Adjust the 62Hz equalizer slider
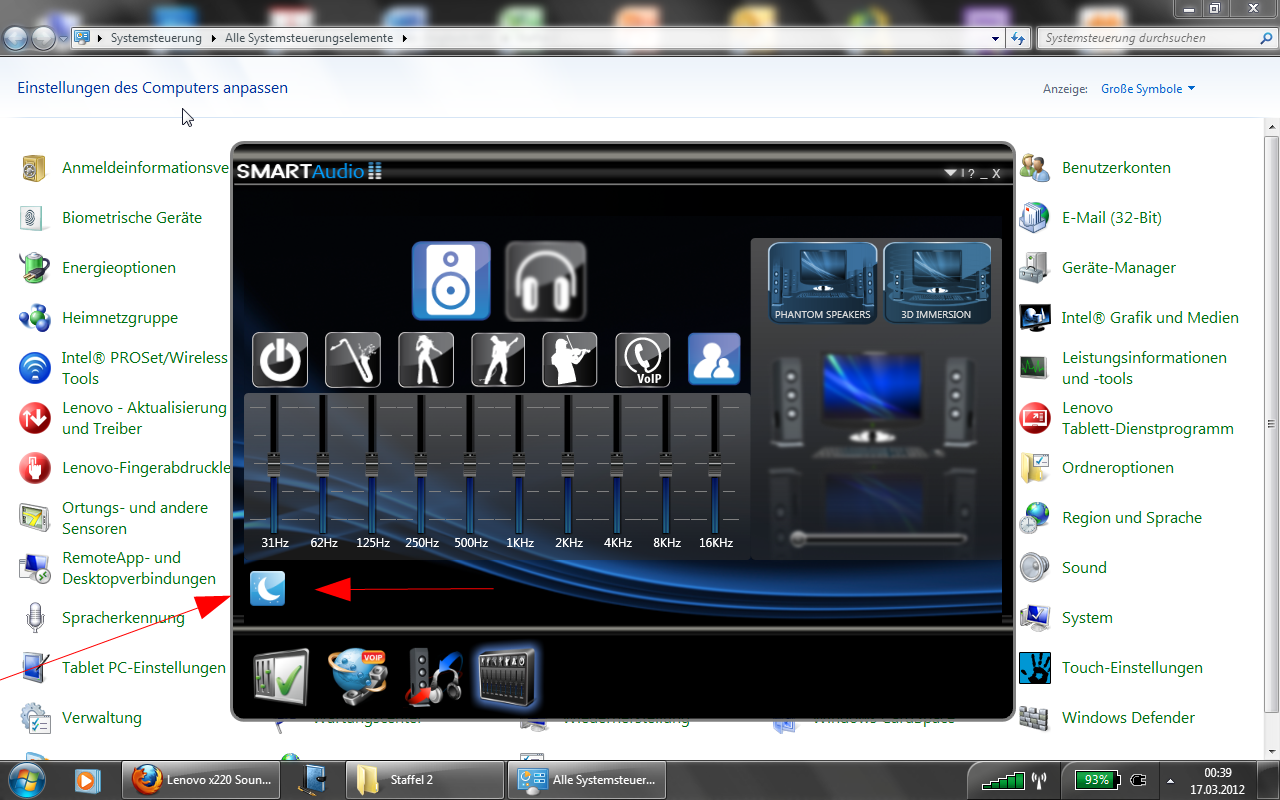The width and height of the screenshot is (1280, 800). point(323,464)
